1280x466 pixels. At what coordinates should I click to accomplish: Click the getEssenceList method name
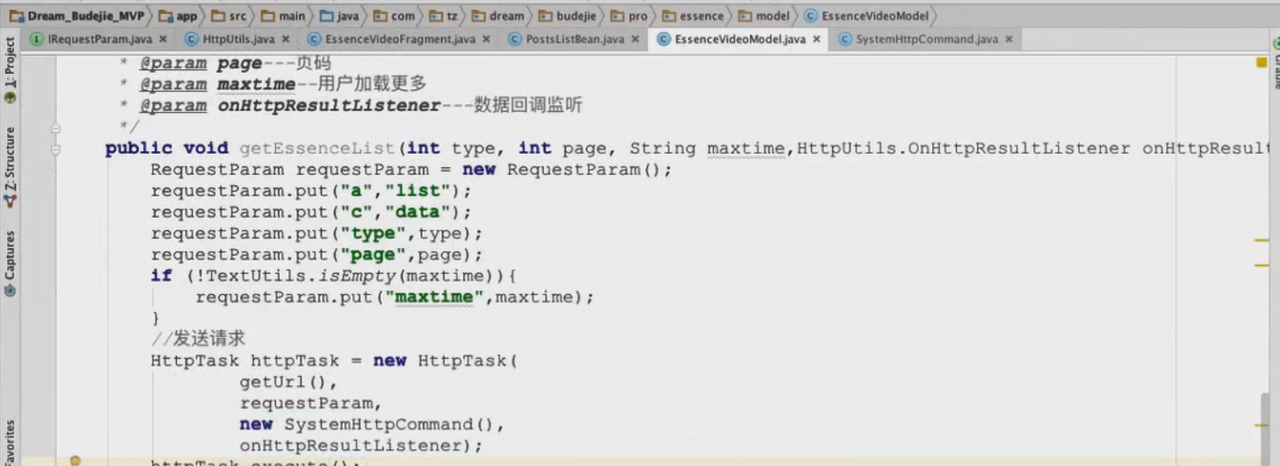pos(318,148)
